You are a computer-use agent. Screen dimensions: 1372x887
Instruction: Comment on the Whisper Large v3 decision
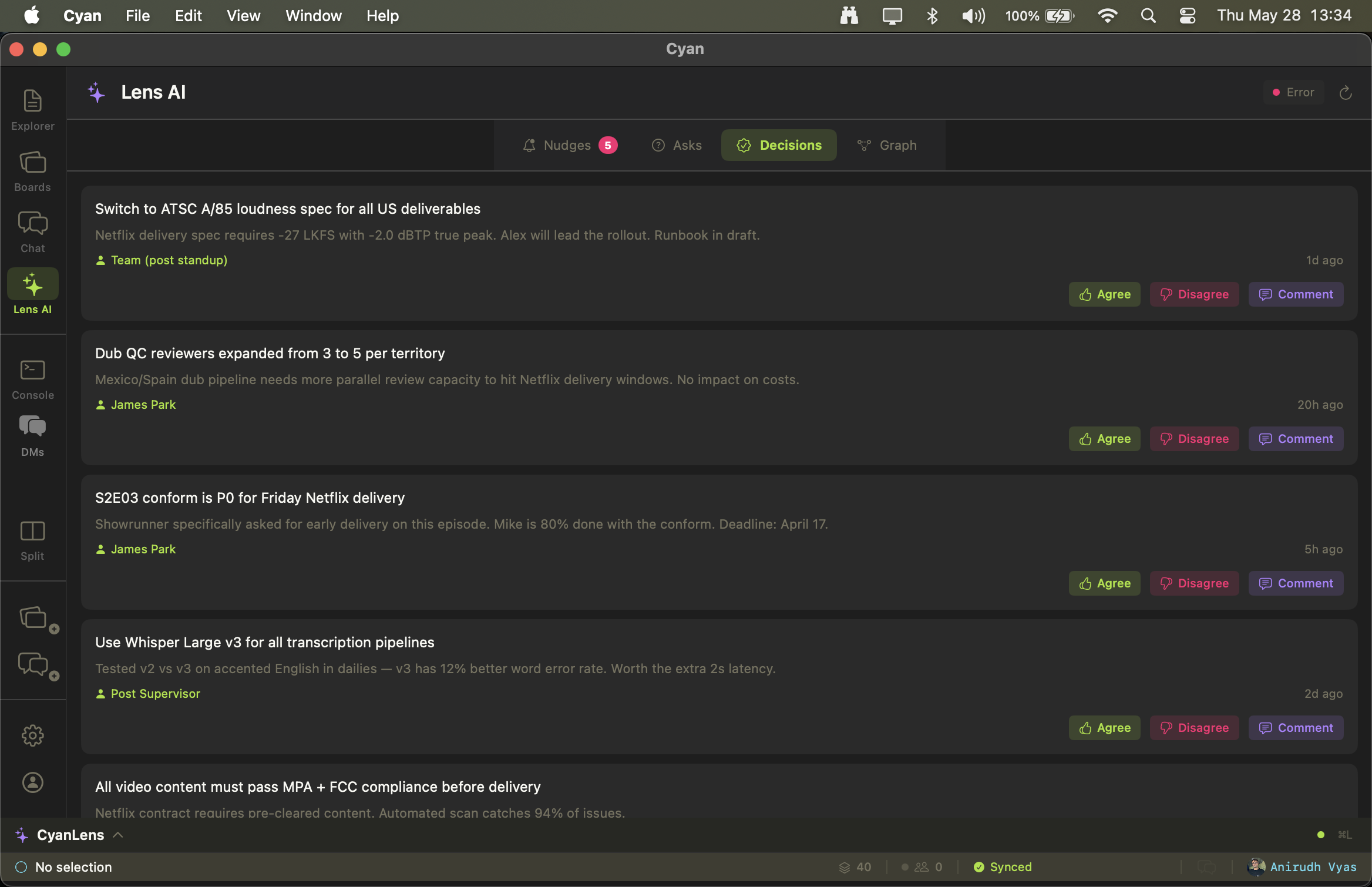coord(1296,728)
